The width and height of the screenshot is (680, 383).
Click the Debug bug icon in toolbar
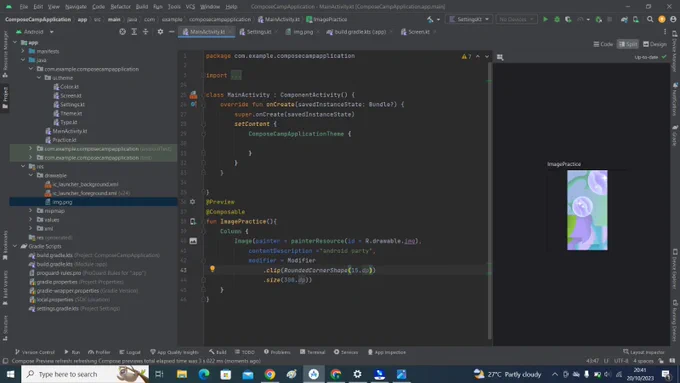point(557,19)
